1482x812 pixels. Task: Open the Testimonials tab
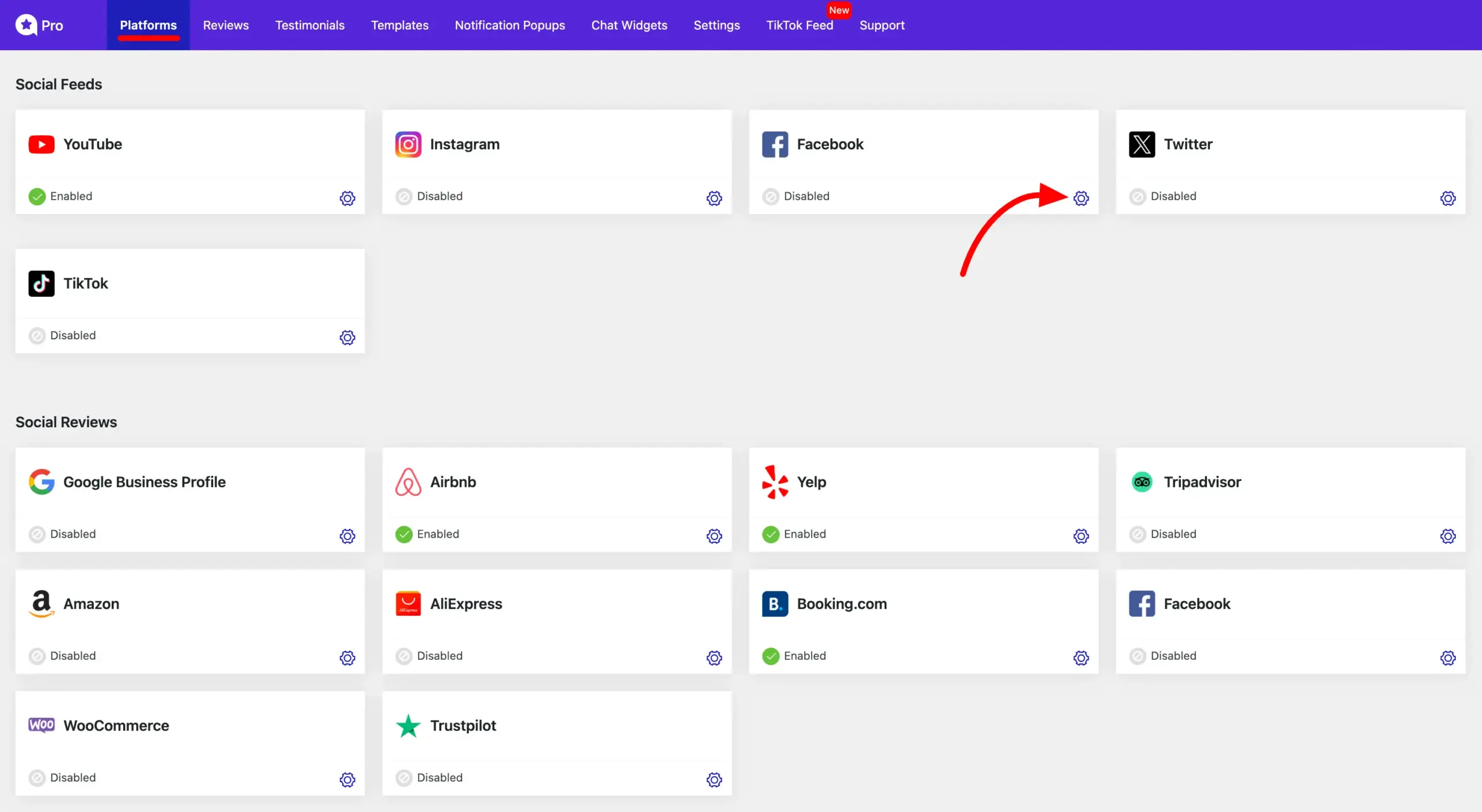(310, 25)
